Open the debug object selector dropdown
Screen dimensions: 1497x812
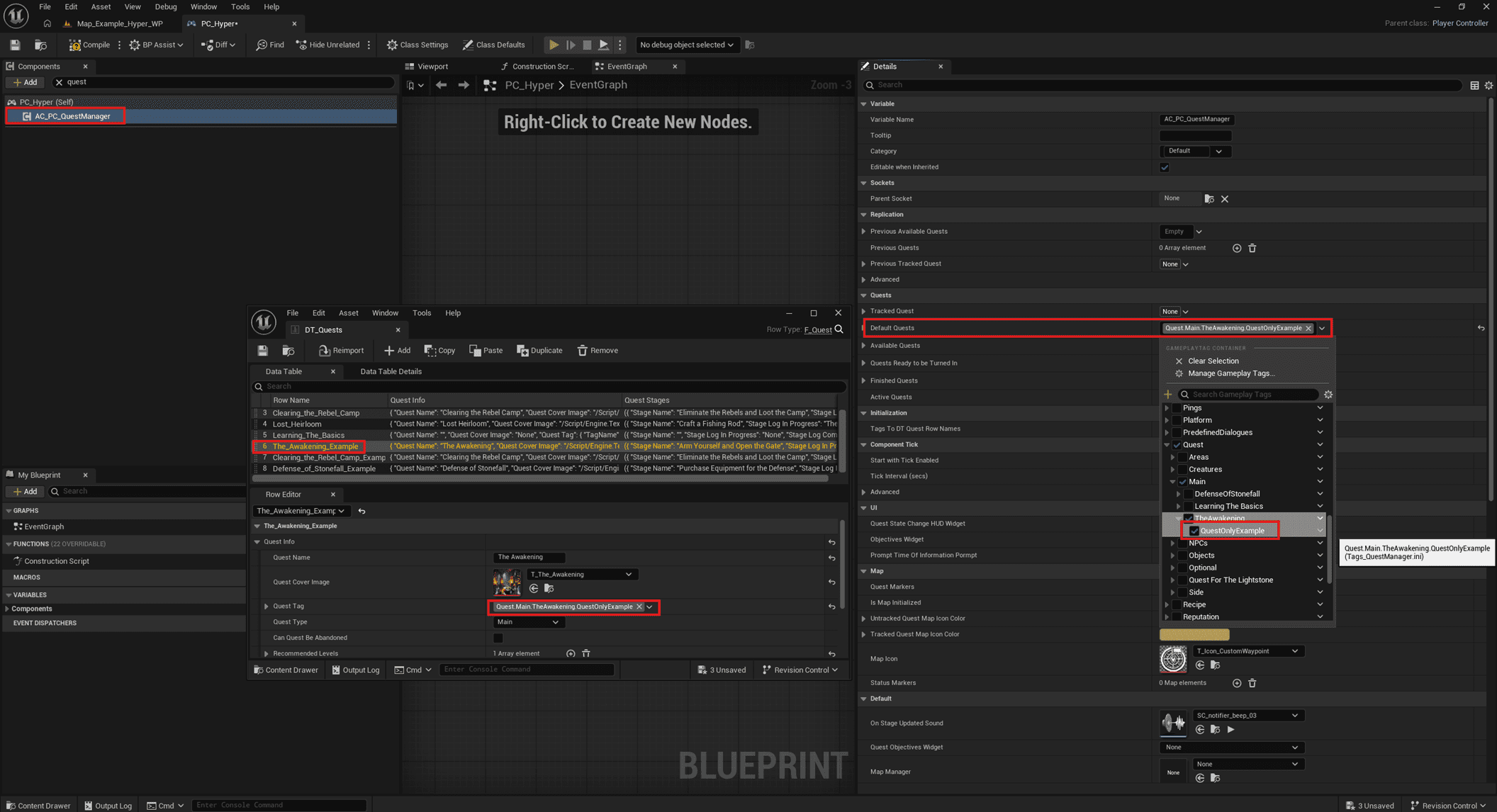(x=686, y=45)
